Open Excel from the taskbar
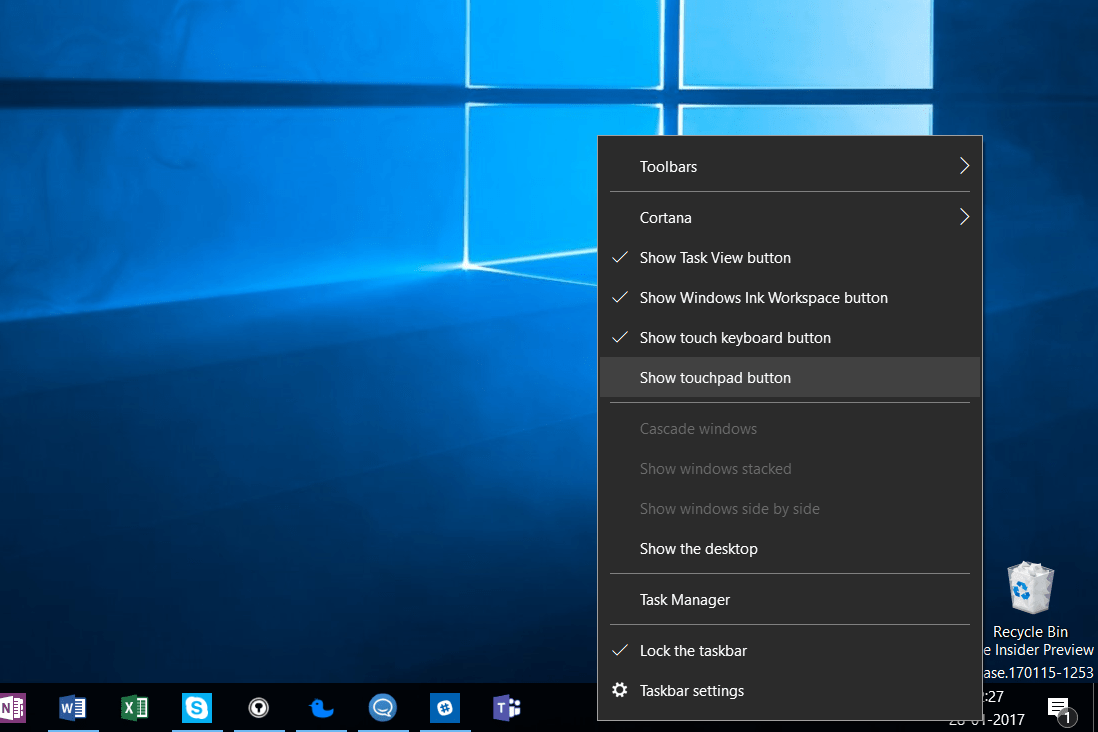The height and width of the screenshot is (732, 1098). 134,708
